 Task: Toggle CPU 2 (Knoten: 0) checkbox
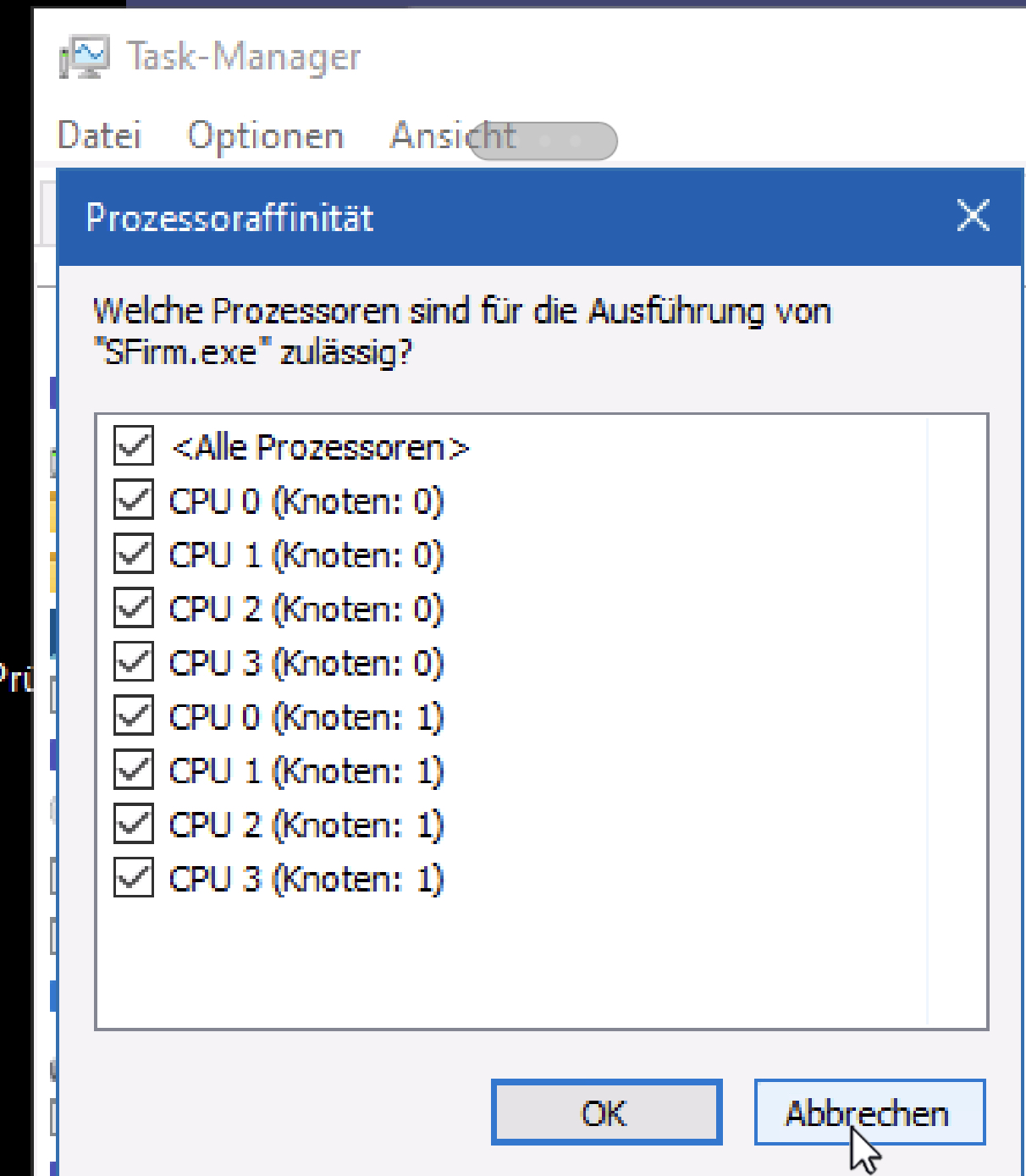click(x=134, y=608)
